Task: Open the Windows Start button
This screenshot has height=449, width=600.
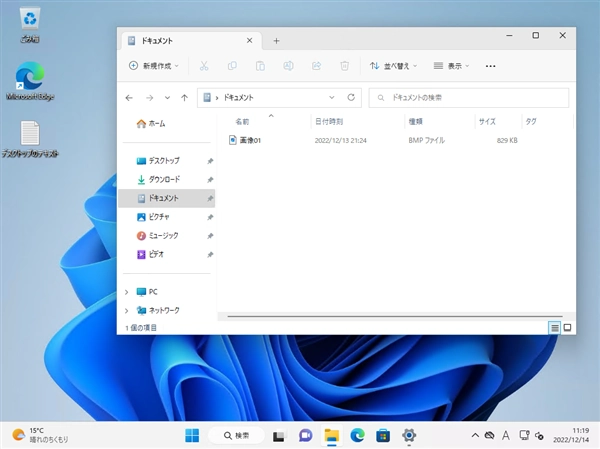Action: click(x=192, y=435)
